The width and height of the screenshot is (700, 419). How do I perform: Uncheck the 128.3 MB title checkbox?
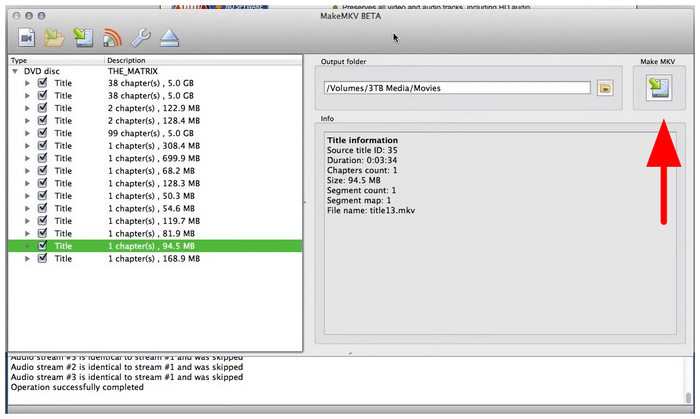(x=42, y=183)
